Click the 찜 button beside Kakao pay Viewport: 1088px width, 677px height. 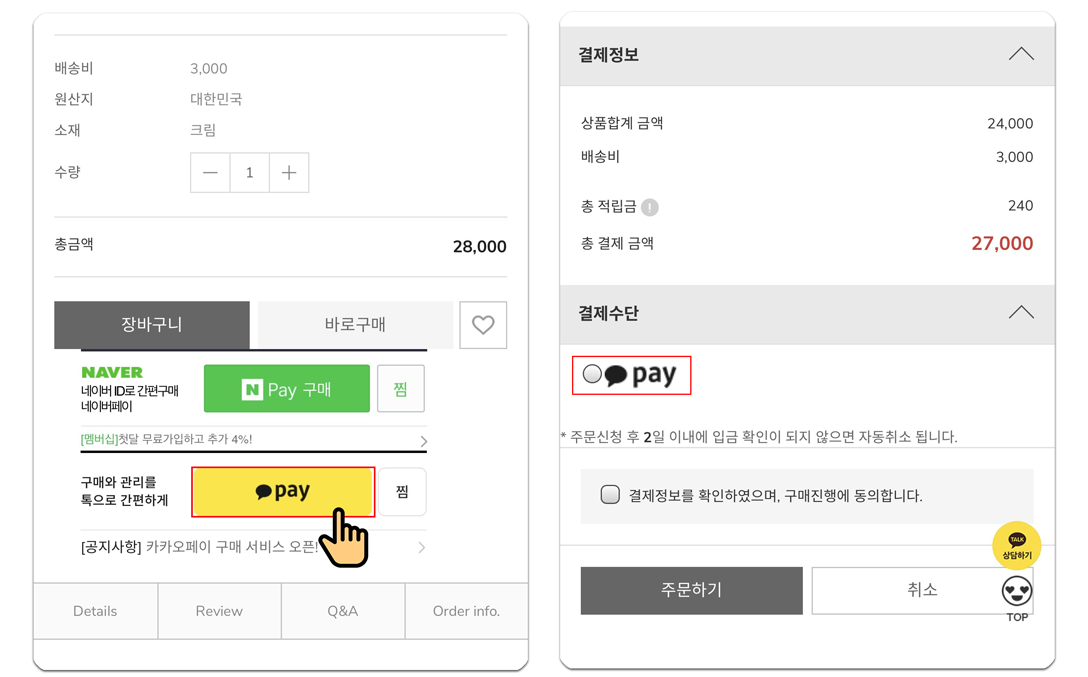pyautogui.click(x=402, y=492)
